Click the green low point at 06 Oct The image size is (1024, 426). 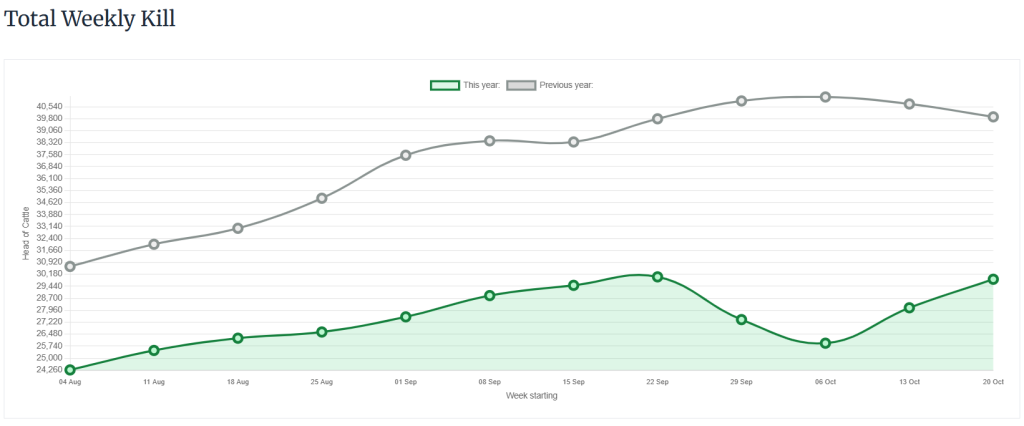(826, 343)
